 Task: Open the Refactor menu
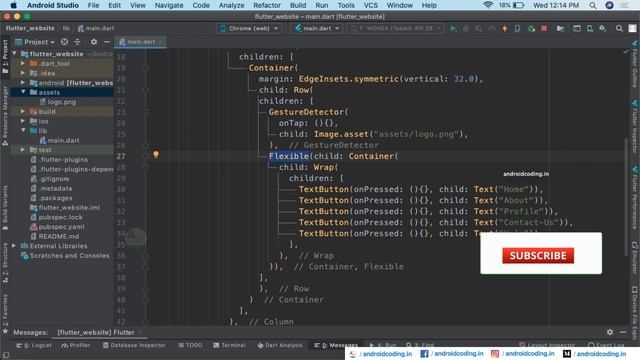point(267,5)
